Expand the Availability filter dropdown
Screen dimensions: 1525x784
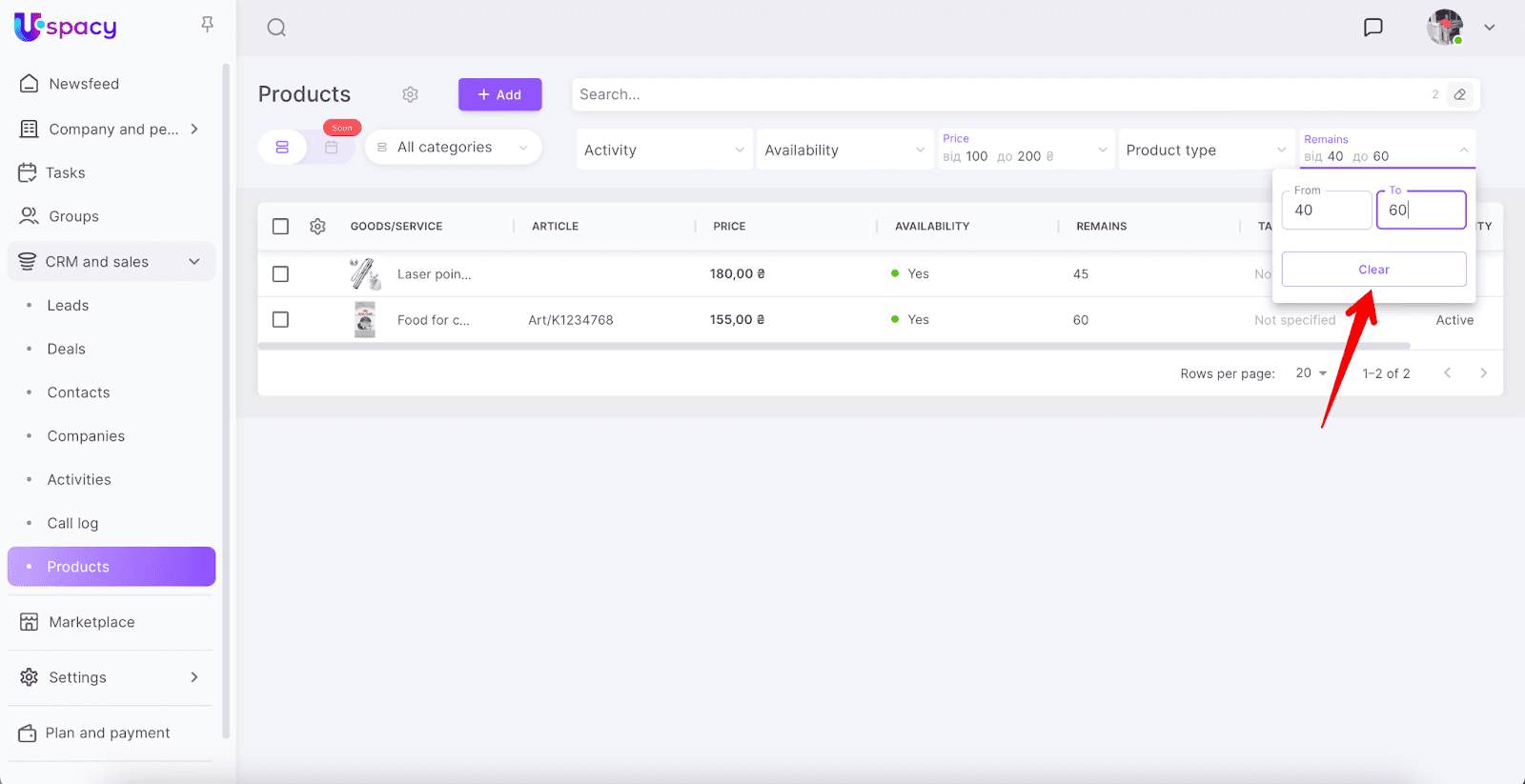point(844,151)
